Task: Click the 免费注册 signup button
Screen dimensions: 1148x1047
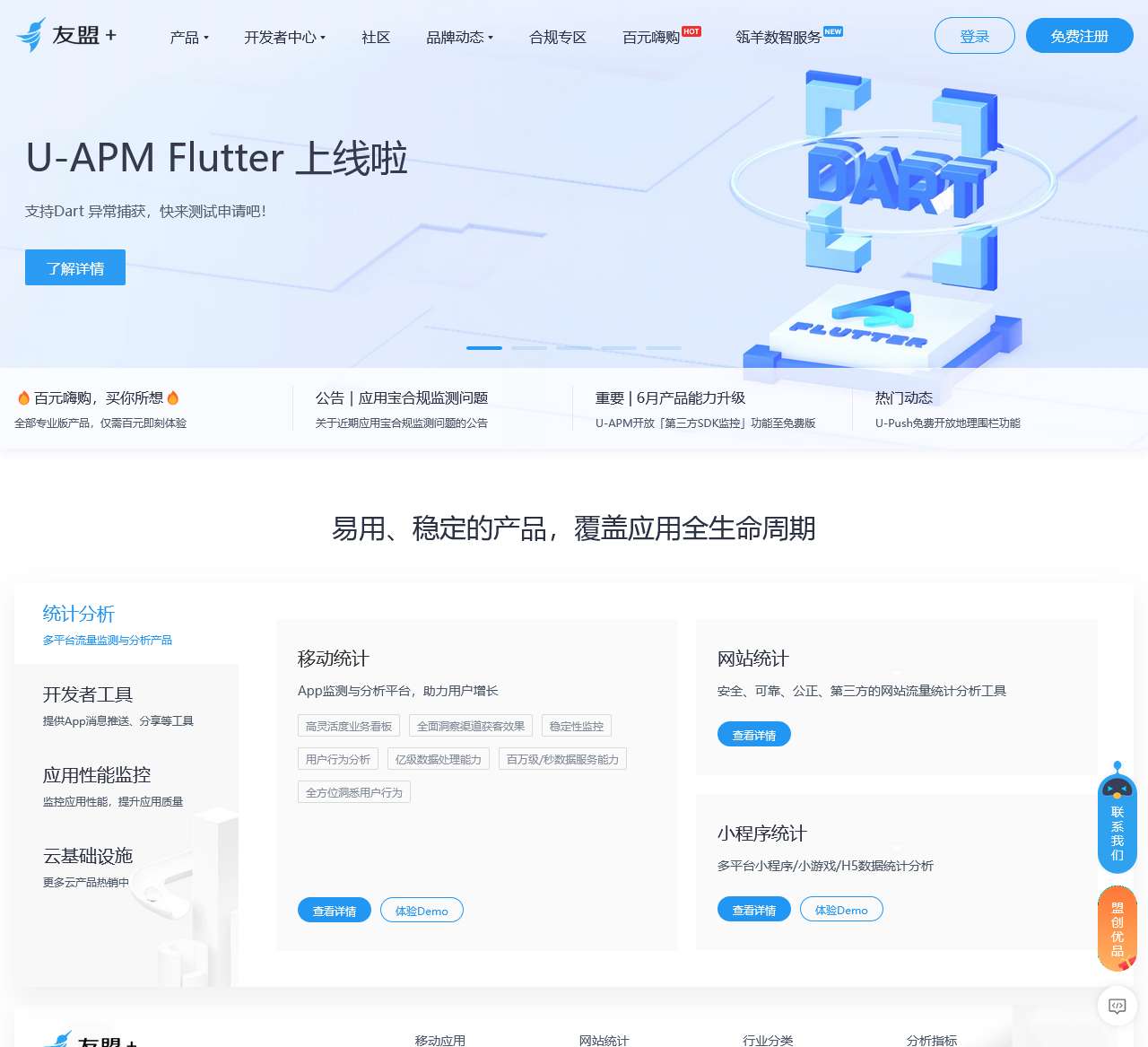Action: [x=1080, y=36]
